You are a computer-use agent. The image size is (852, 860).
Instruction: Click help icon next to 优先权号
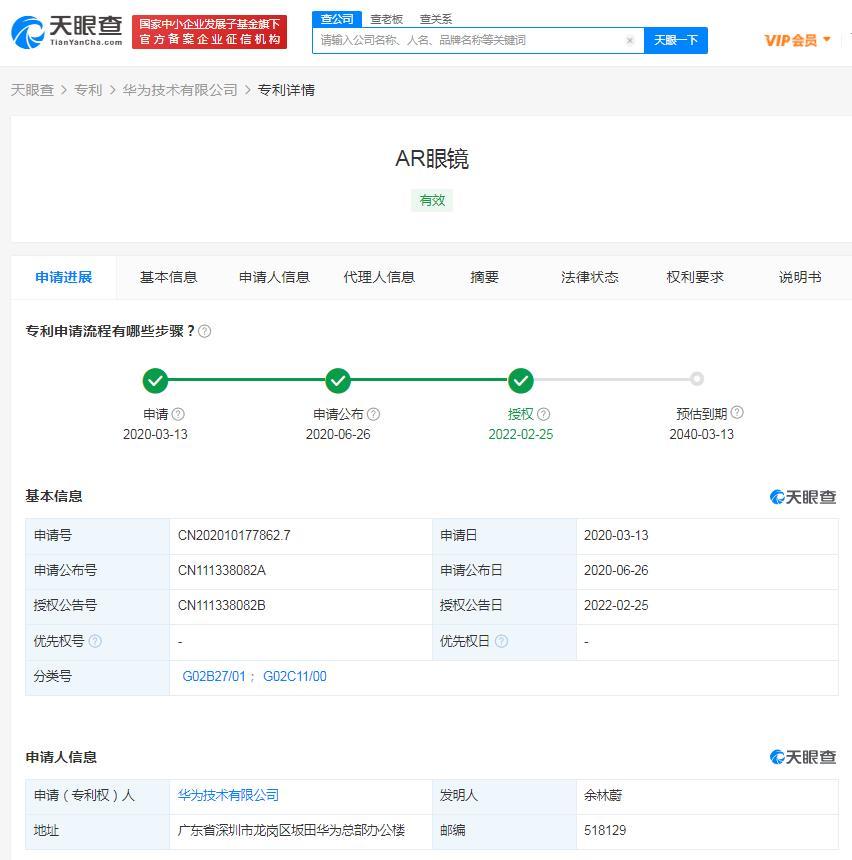95,641
